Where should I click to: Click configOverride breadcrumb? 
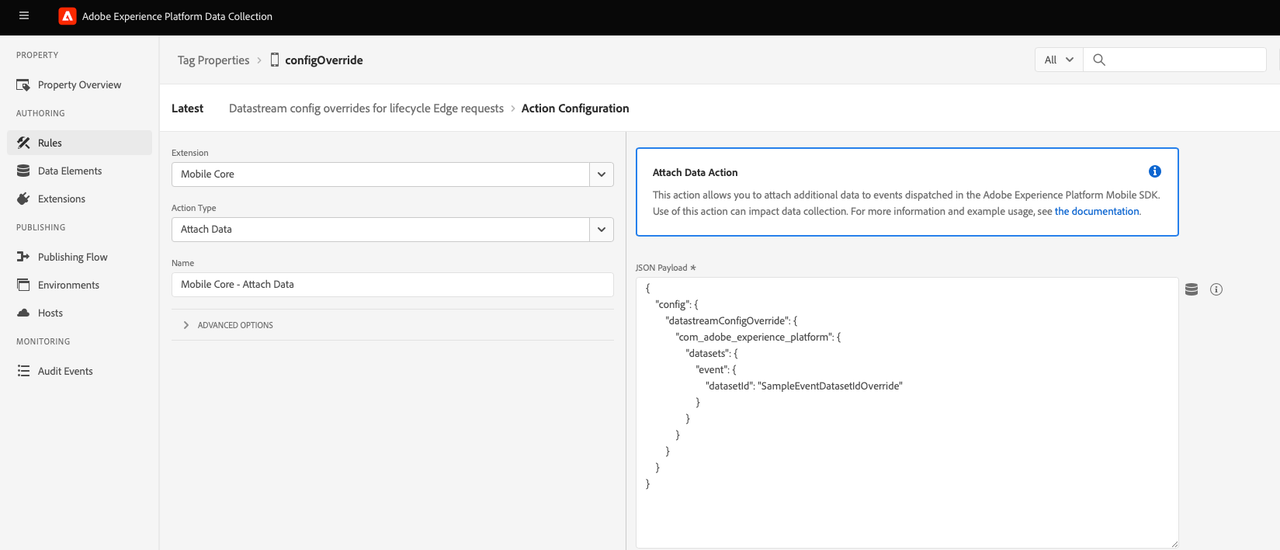[x=324, y=60]
